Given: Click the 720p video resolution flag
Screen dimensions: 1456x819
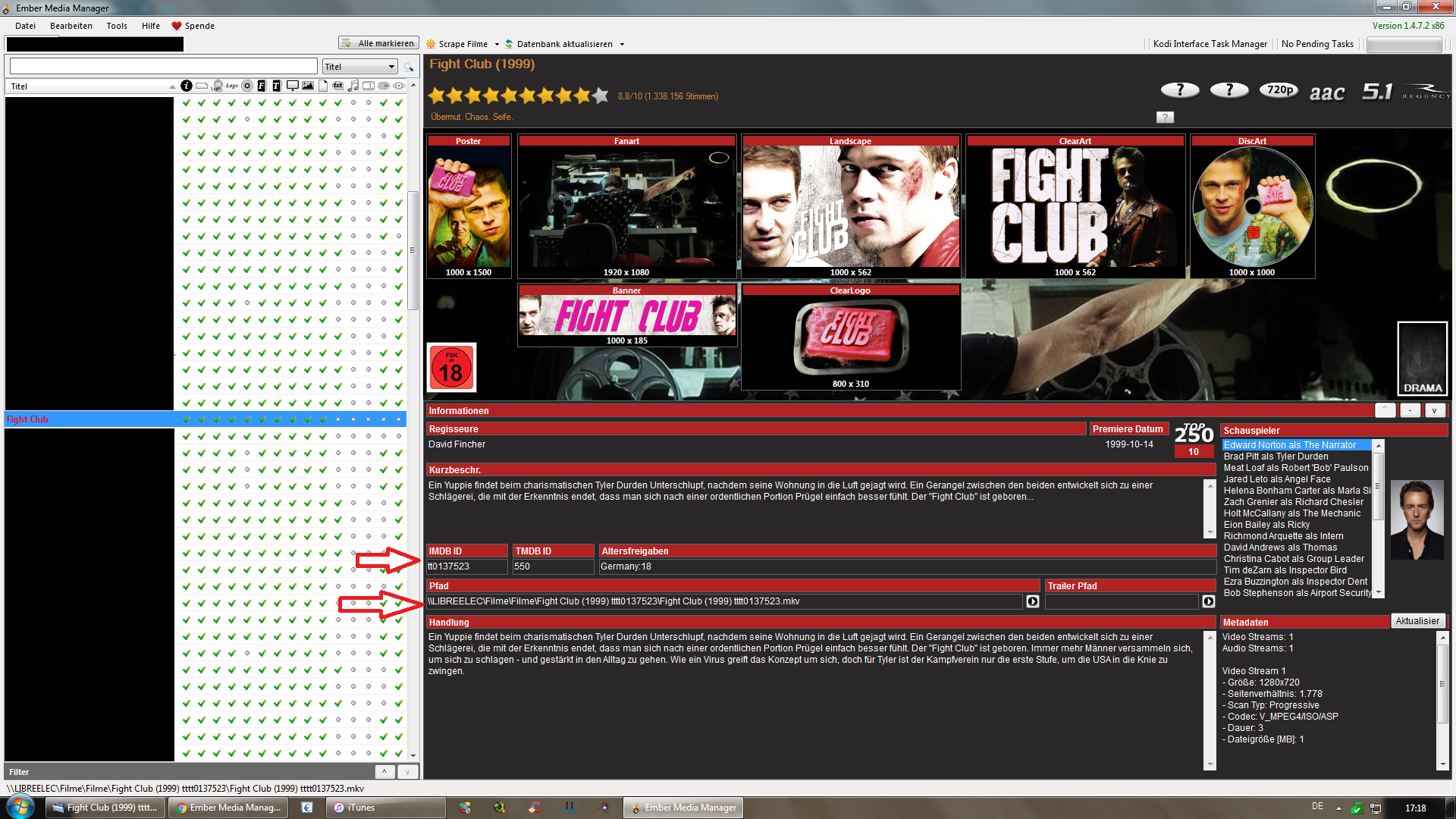Looking at the screenshot, I should 1279,90.
